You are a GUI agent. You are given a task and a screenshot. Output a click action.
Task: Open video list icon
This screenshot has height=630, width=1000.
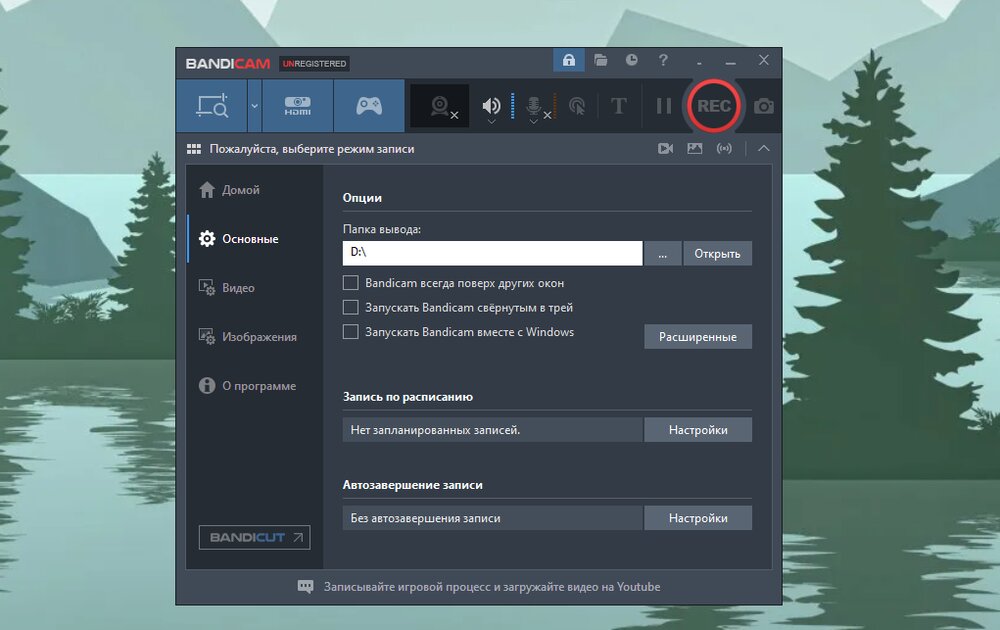[665, 149]
